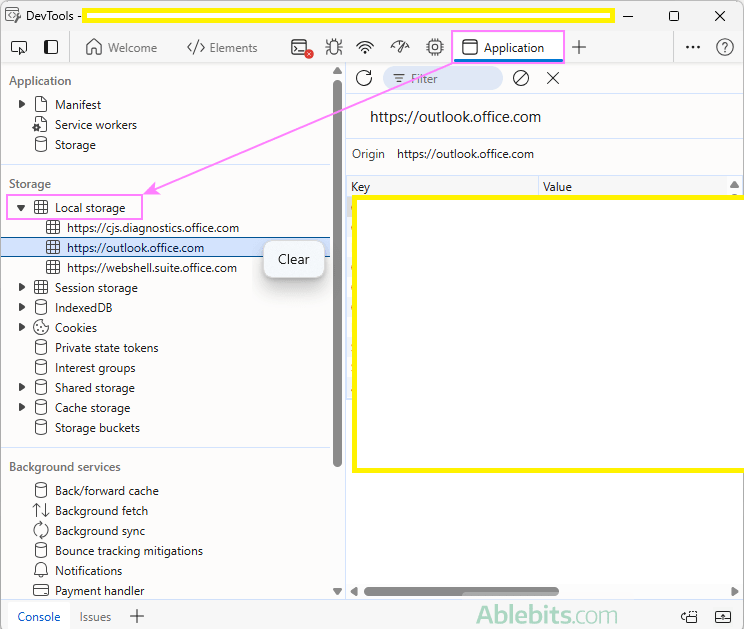Open the Network wifi icon
The width and height of the screenshot is (744, 629).
coord(365,47)
